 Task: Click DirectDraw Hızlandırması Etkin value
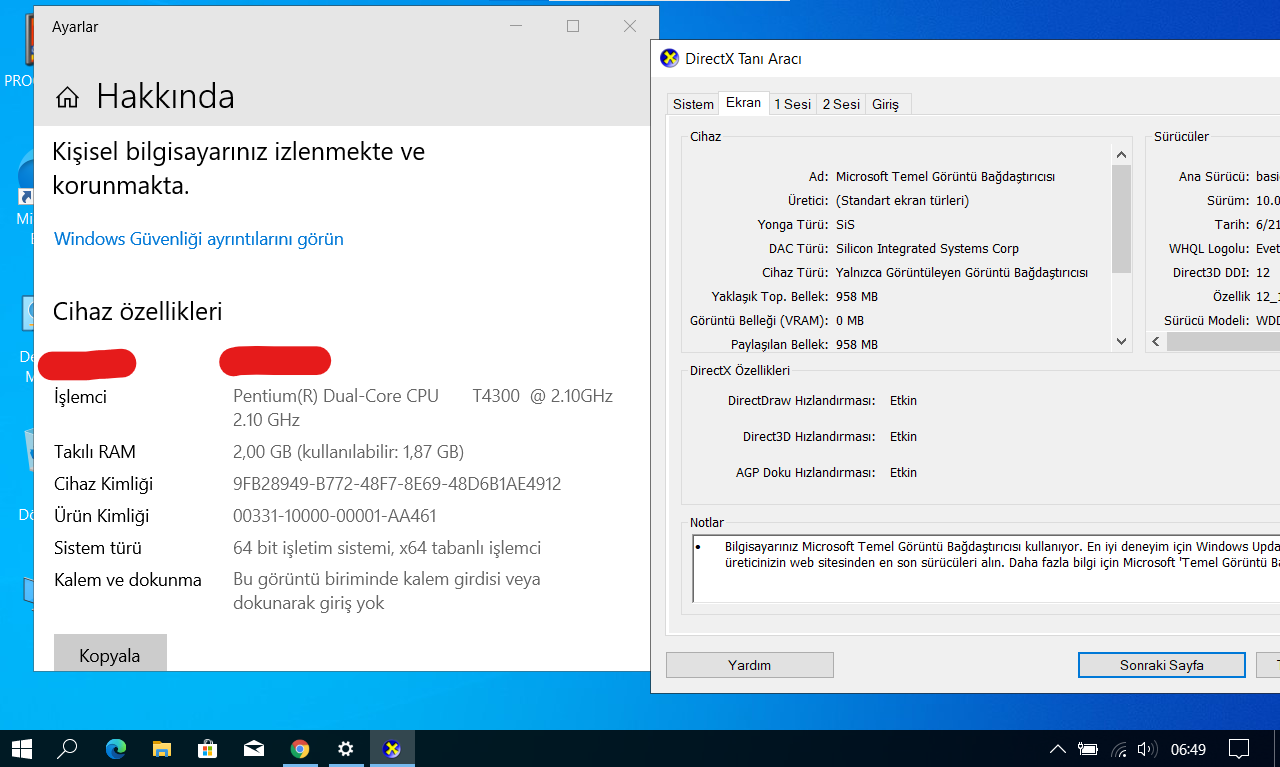[903, 401]
